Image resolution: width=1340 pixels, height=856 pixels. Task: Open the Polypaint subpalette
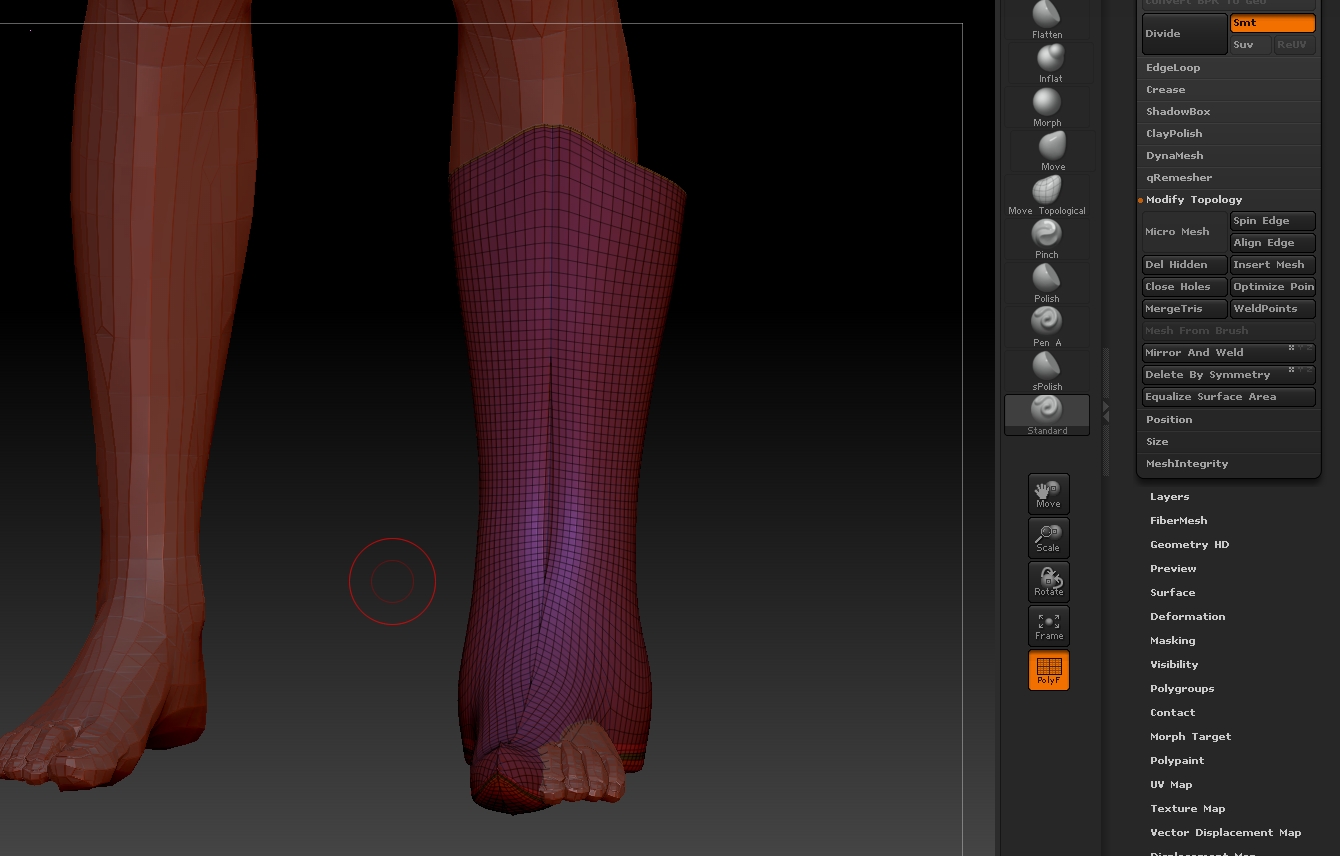pos(1177,761)
